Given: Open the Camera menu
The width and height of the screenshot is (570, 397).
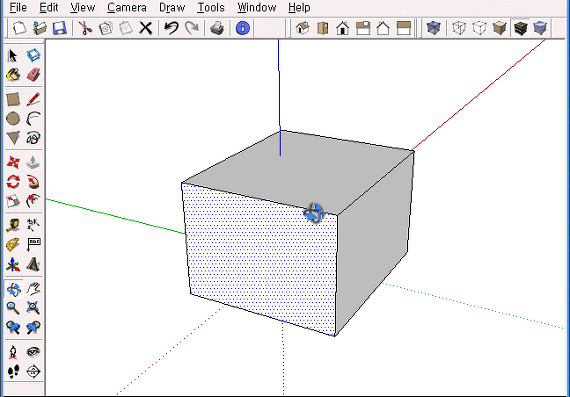Looking at the screenshot, I should pos(127,8).
